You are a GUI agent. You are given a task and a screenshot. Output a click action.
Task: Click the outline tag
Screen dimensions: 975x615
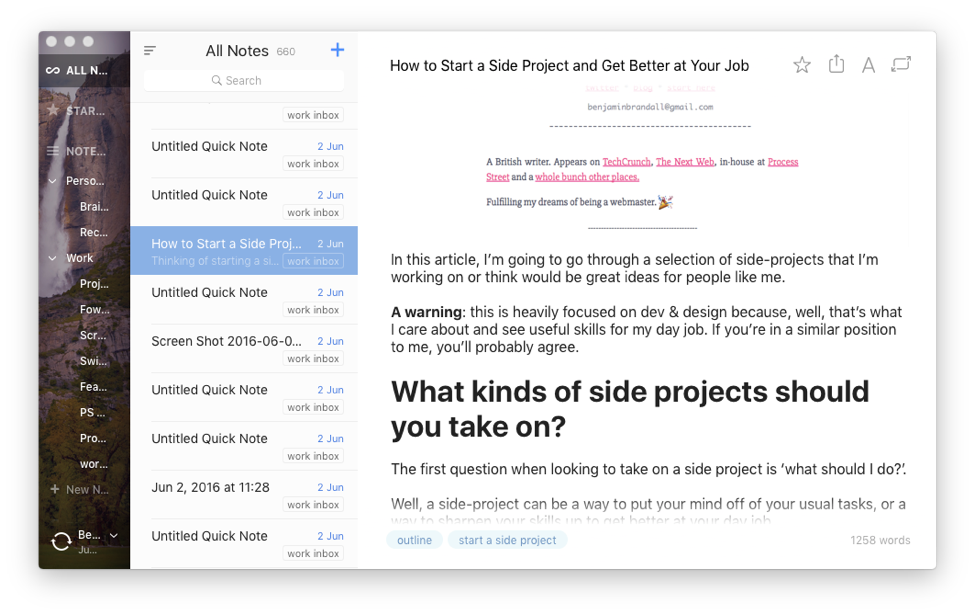tap(414, 540)
